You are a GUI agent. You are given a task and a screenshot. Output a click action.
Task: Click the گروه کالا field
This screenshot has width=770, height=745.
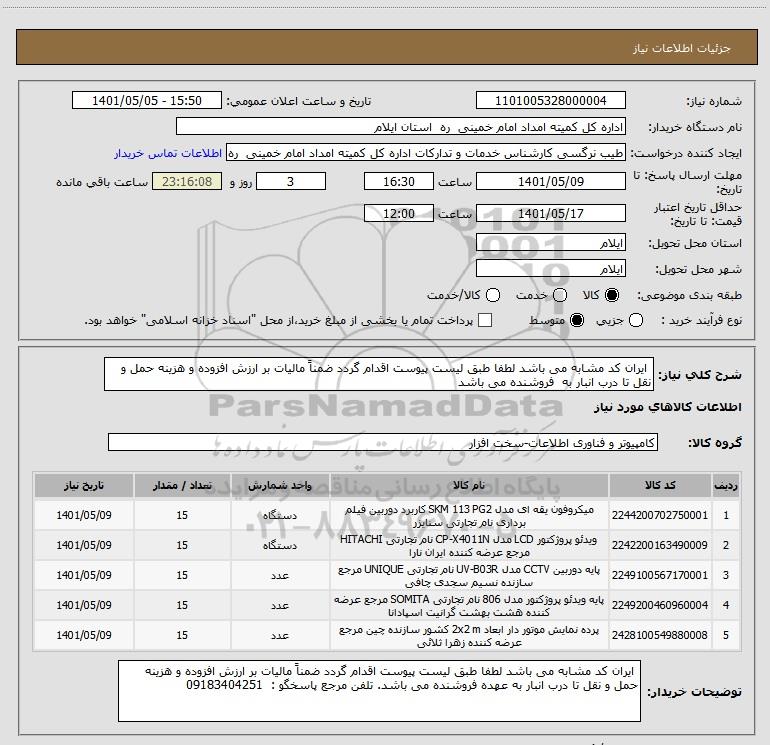click(x=383, y=442)
